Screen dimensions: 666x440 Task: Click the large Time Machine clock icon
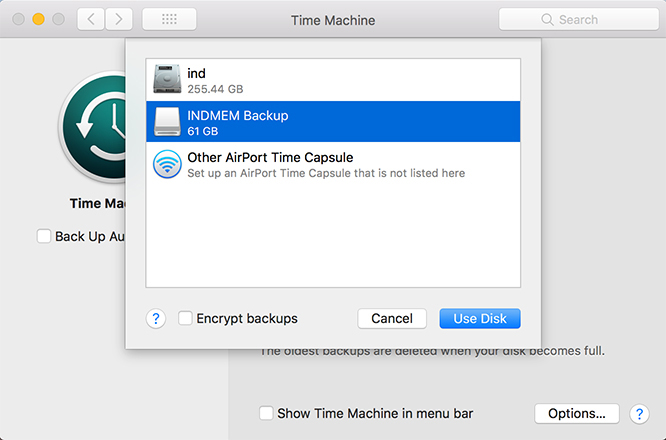point(95,130)
